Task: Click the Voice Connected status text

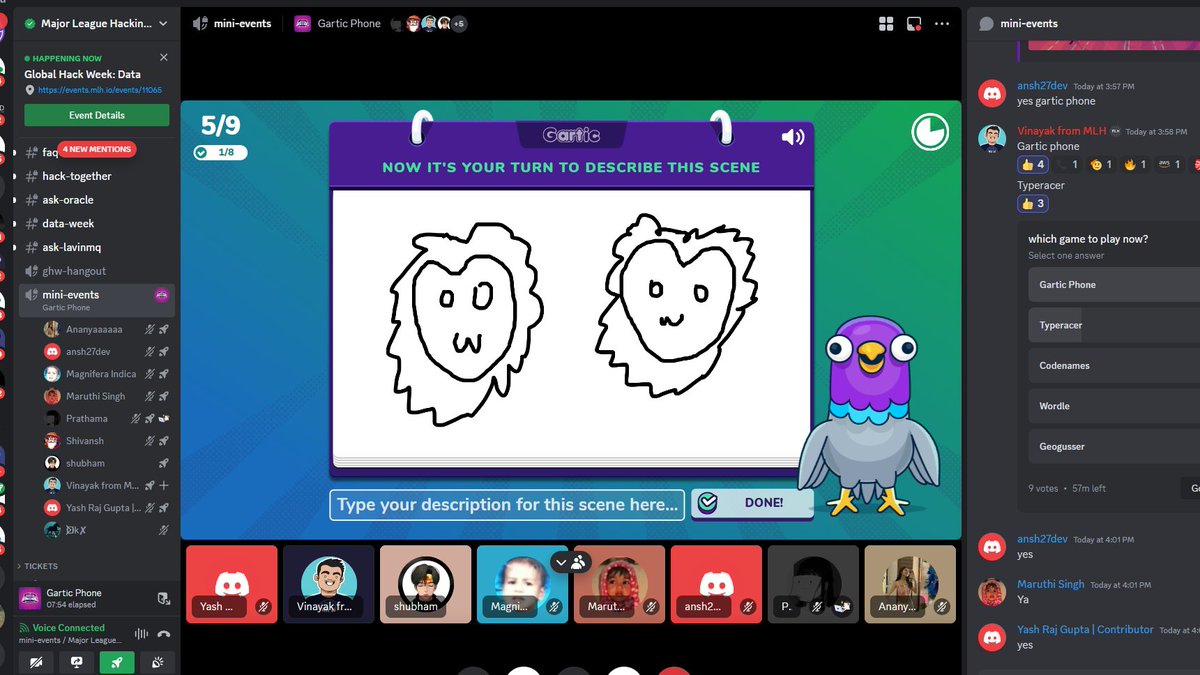Action: pos(69,628)
